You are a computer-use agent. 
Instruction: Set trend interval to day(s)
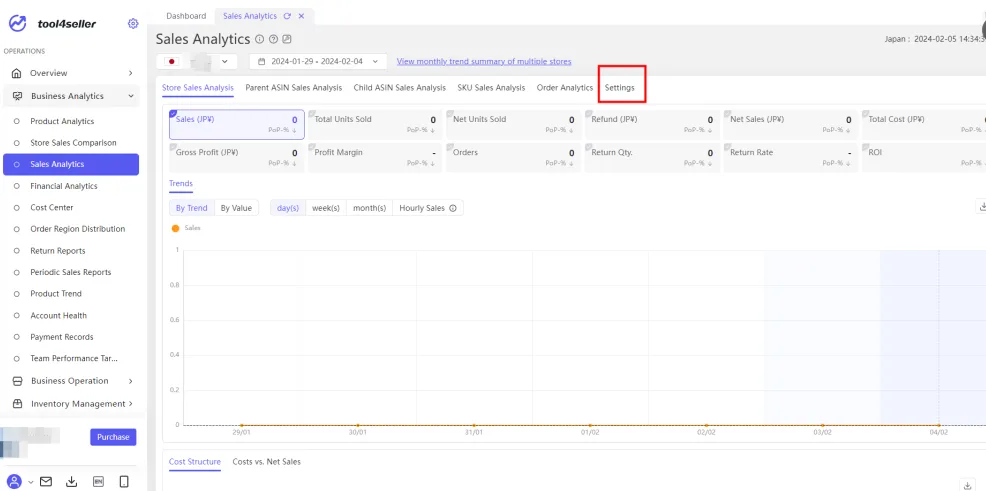pyautogui.click(x=288, y=208)
